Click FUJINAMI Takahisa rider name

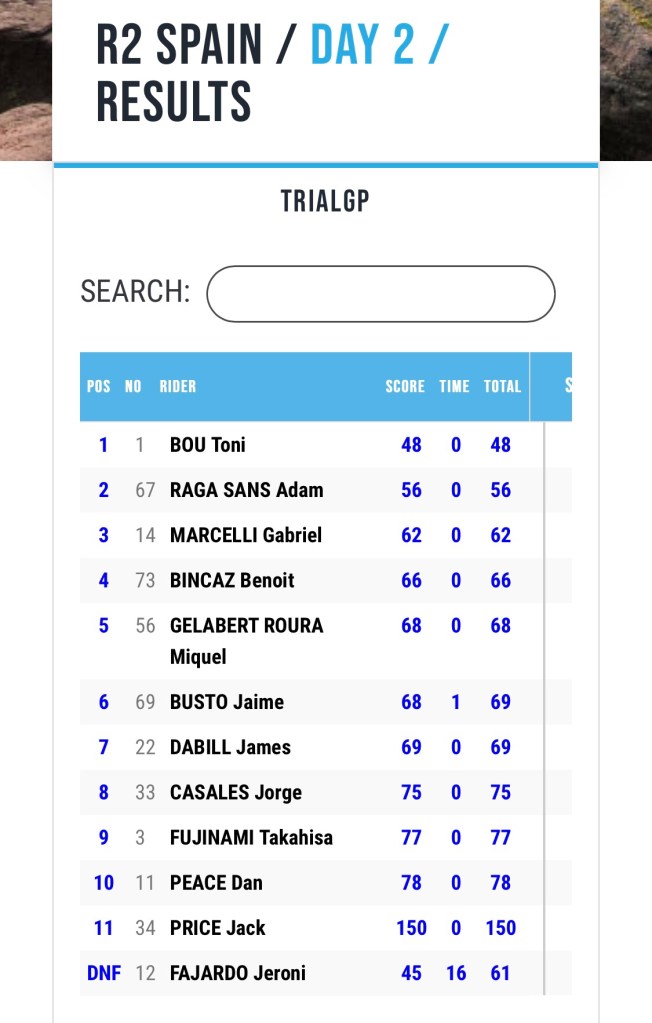[251, 837]
